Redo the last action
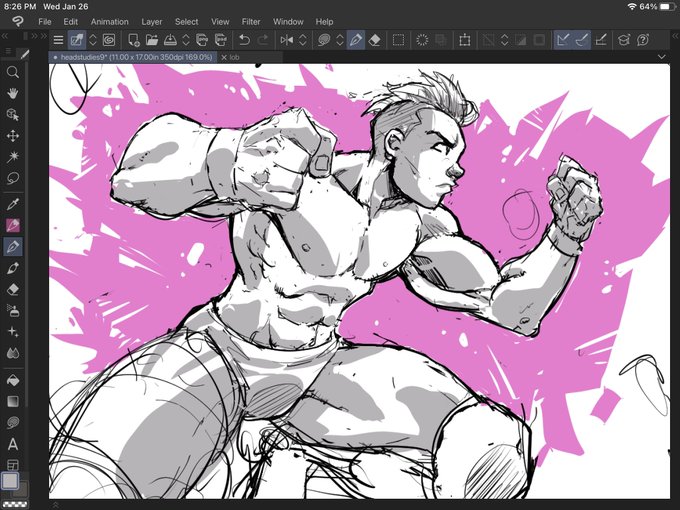Image resolution: width=680 pixels, height=510 pixels. (x=263, y=40)
